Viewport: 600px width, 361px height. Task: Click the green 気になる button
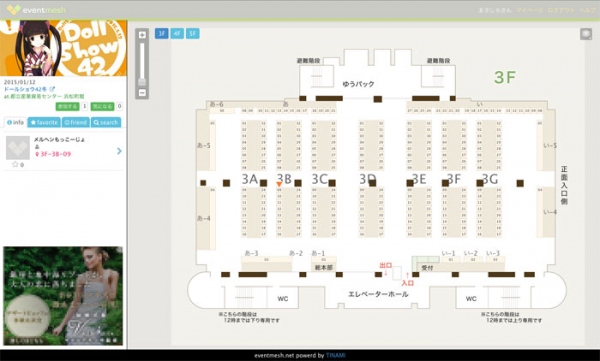point(102,106)
